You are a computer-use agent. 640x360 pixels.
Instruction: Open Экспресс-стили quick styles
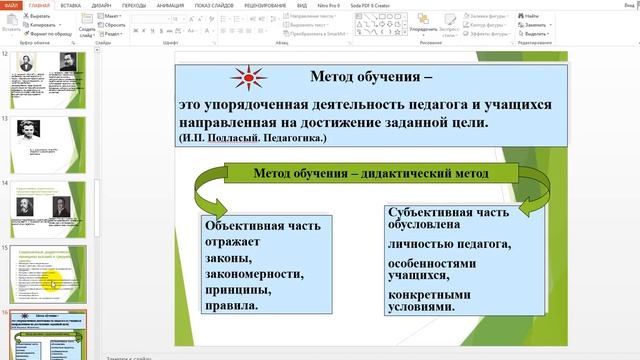tap(449, 24)
